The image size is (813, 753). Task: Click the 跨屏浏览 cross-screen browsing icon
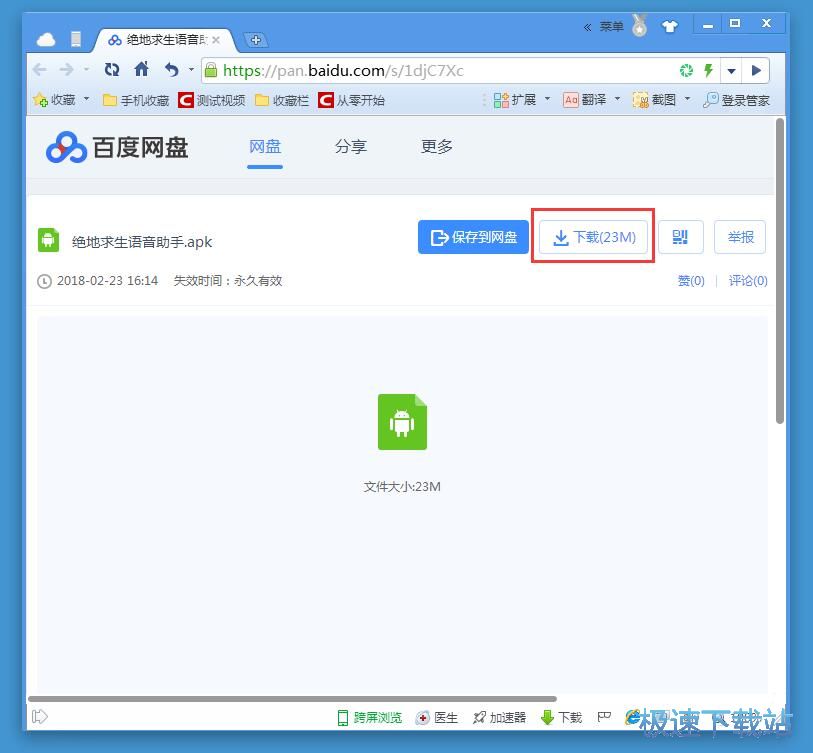[370, 717]
